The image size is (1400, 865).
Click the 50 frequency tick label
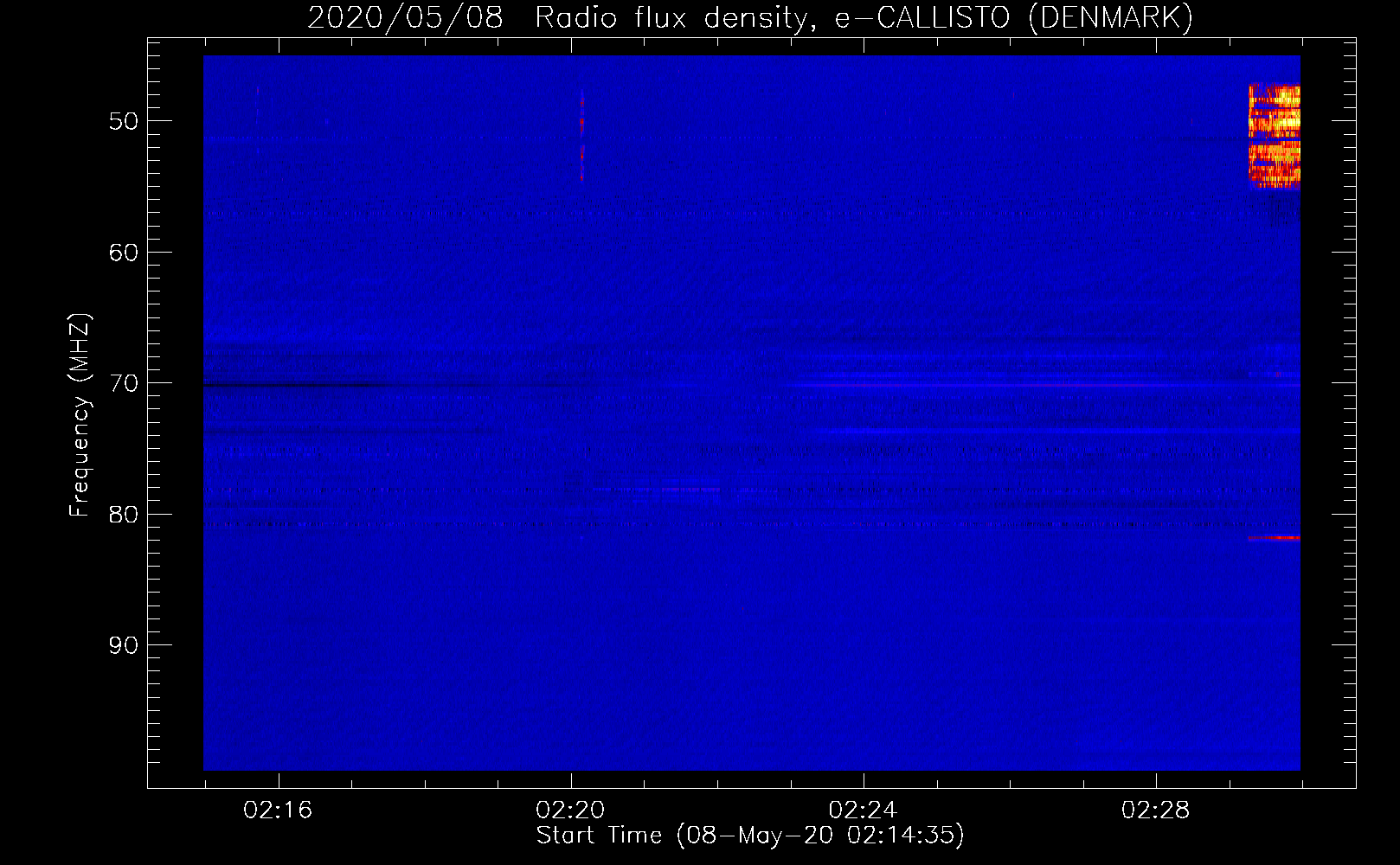[124, 121]
